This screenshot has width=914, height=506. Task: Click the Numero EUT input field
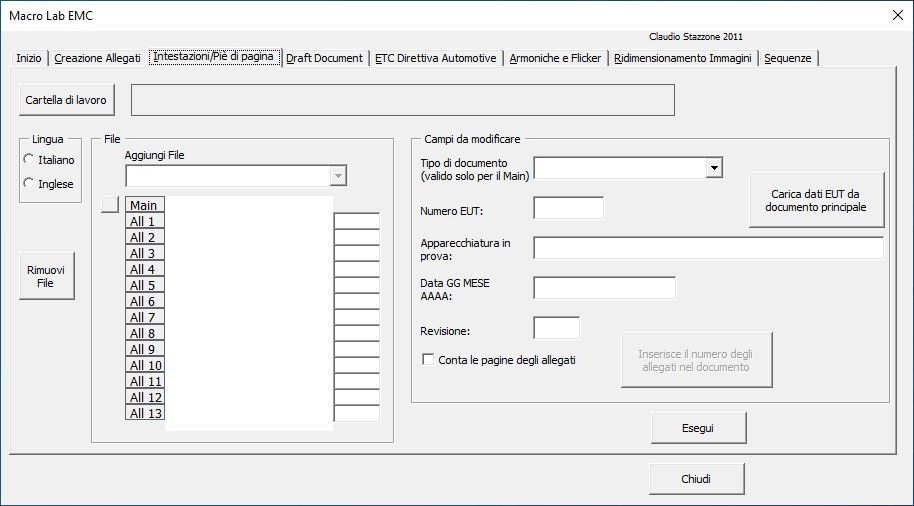[x=568, y=208]
